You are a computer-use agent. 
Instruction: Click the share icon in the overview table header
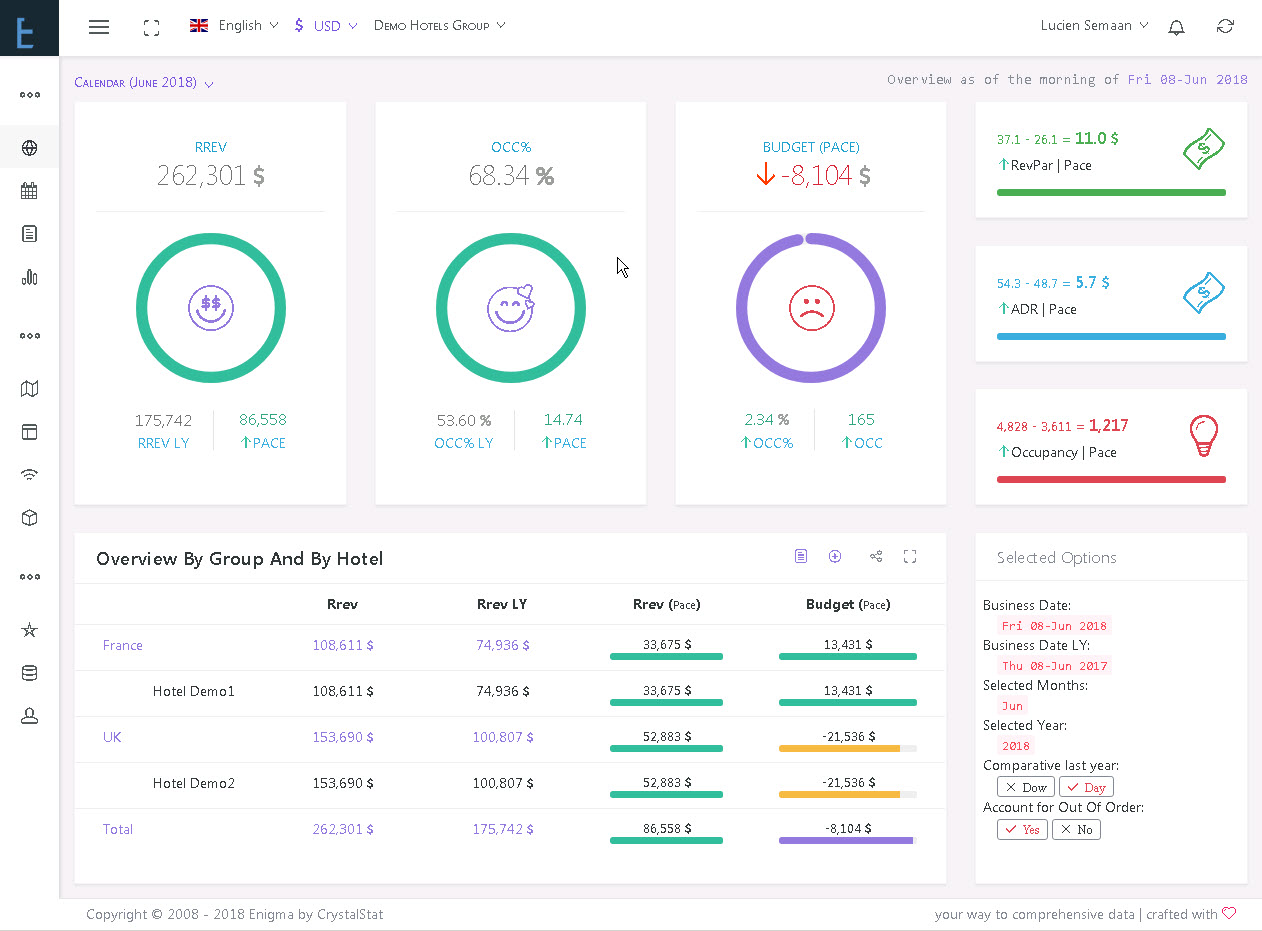click(876, 557)
